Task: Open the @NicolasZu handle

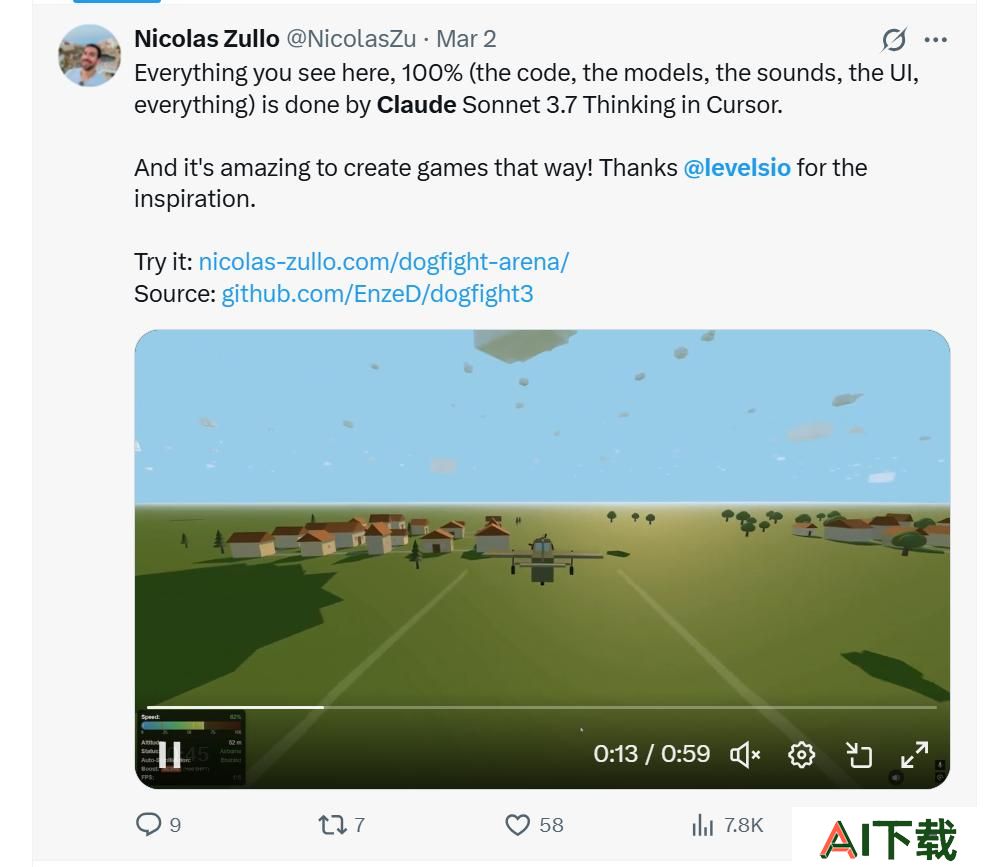Action: click(x=351, y=39)
